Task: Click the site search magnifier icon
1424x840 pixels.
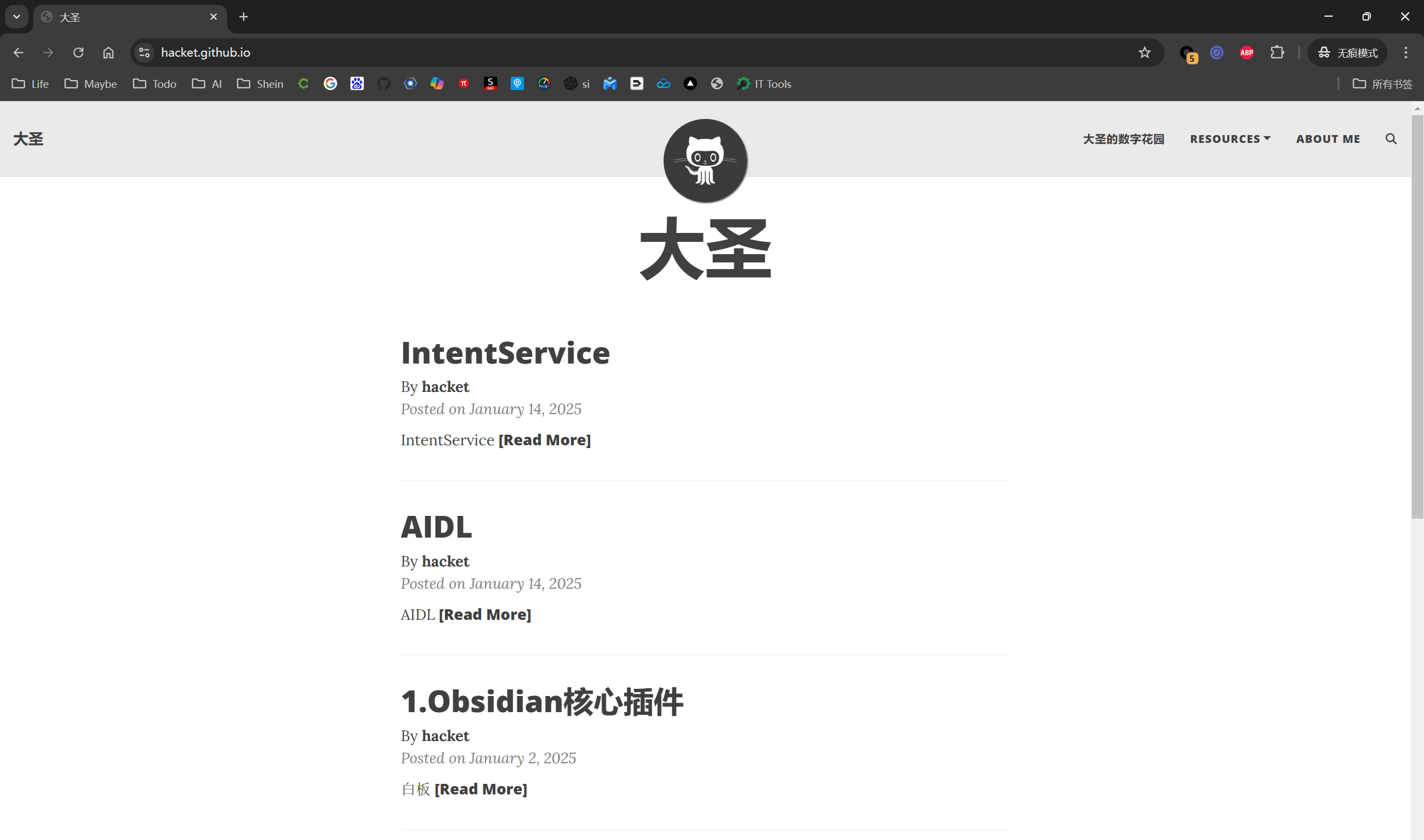Action: [1391, 138]
